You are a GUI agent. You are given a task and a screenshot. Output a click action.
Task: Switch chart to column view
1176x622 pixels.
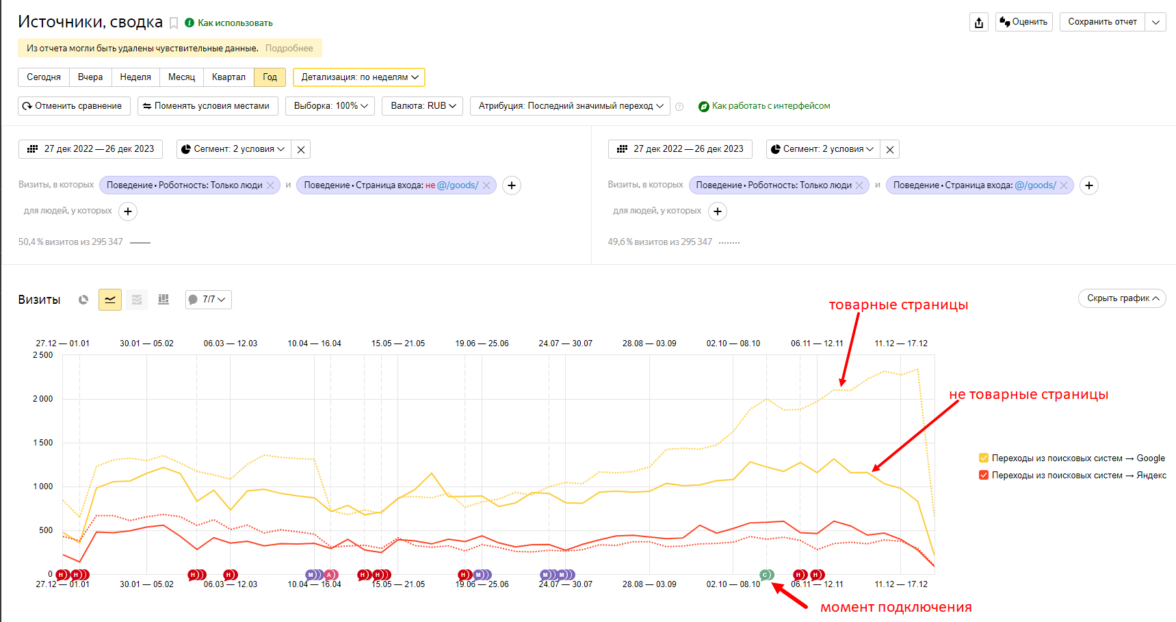tap(163, 299)
